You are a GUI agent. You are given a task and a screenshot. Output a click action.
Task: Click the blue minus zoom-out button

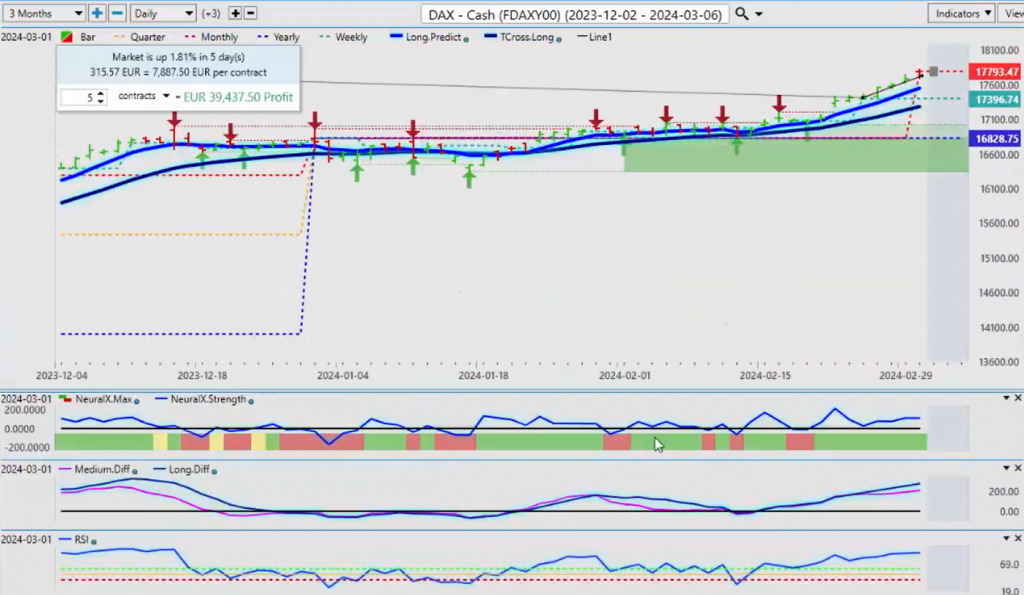(117, 13)
